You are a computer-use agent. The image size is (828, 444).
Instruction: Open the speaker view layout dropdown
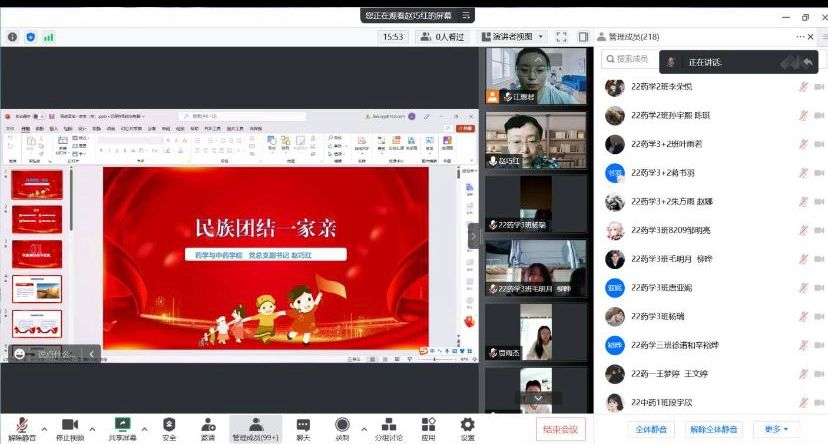point(516,37)
